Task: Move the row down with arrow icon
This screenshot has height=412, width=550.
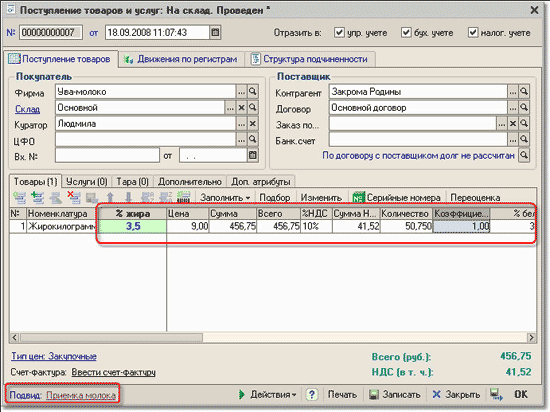Action: (x=129, y=197)
